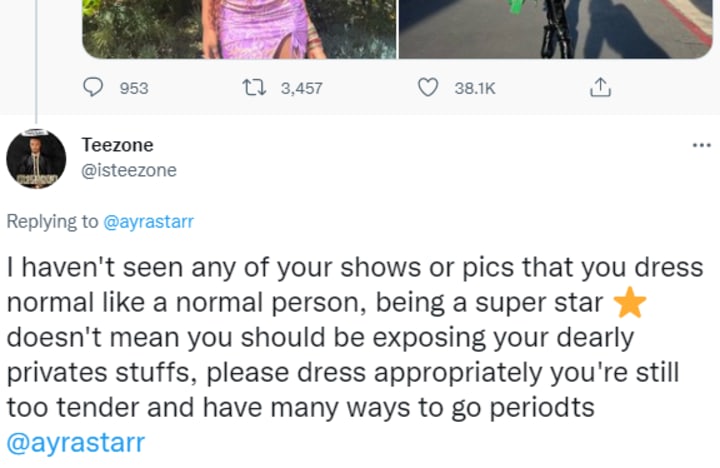Click the 3,457 retweets count

pos(301,89)
